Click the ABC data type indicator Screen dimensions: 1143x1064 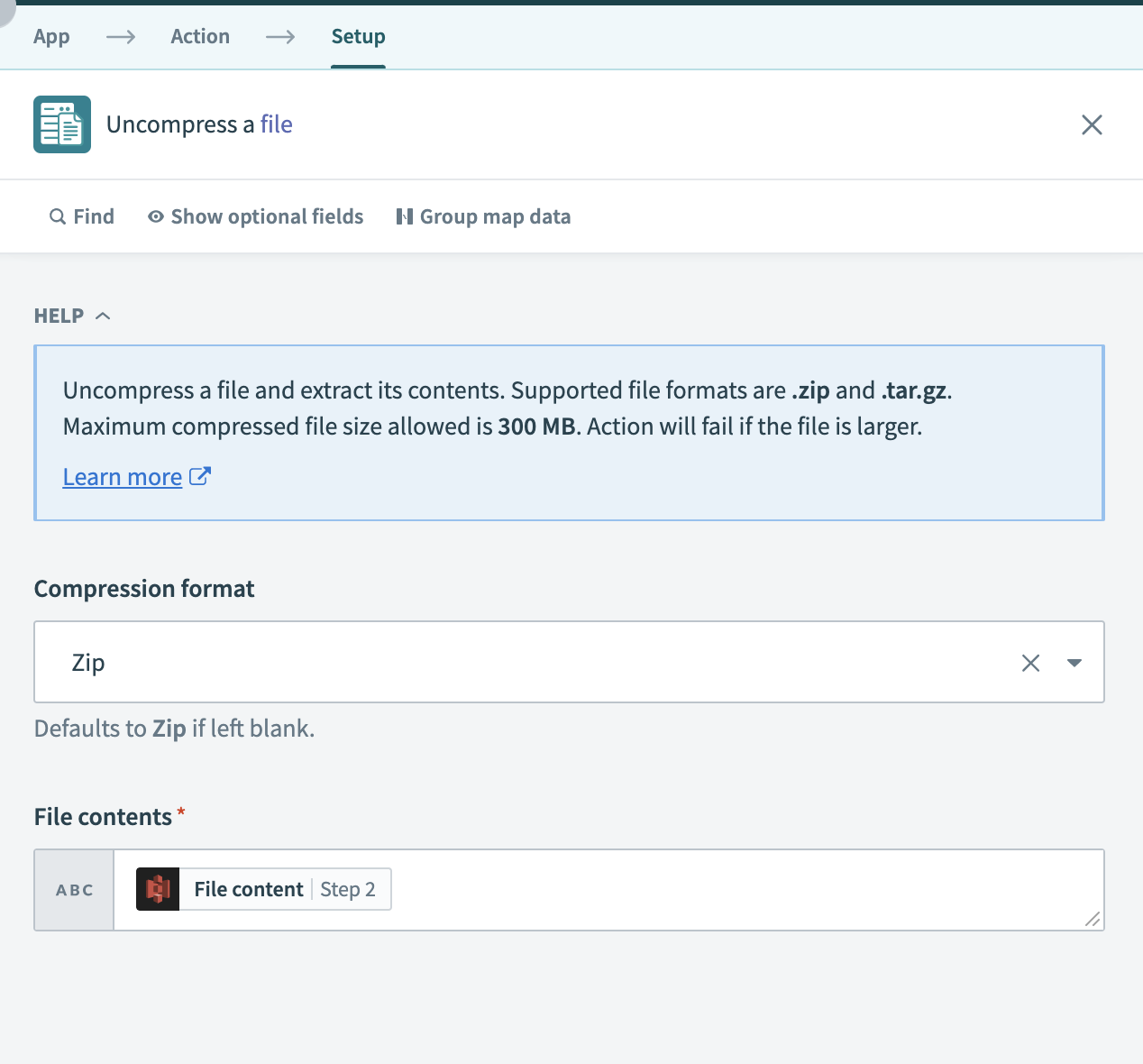coord(73,889)
